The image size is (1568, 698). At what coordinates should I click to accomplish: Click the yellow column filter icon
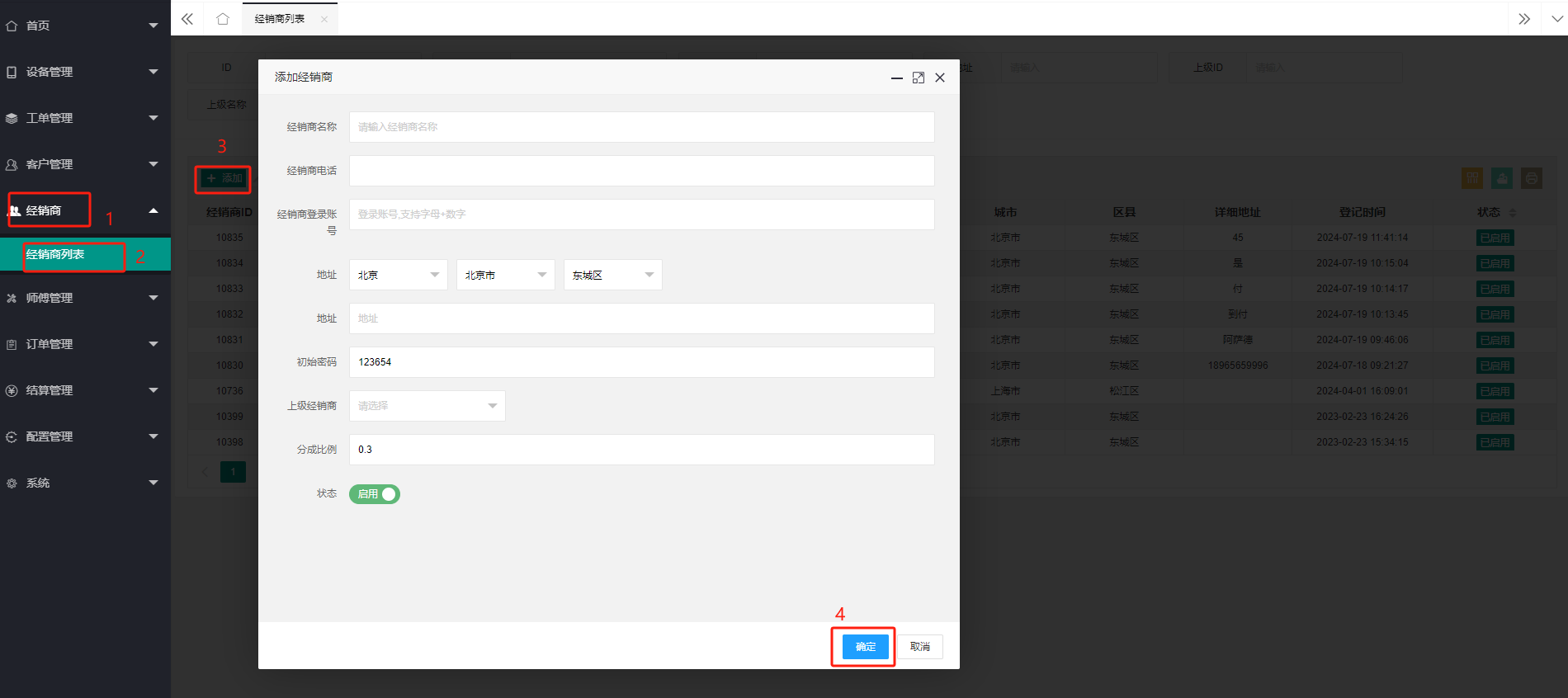tap(1472, 178)
